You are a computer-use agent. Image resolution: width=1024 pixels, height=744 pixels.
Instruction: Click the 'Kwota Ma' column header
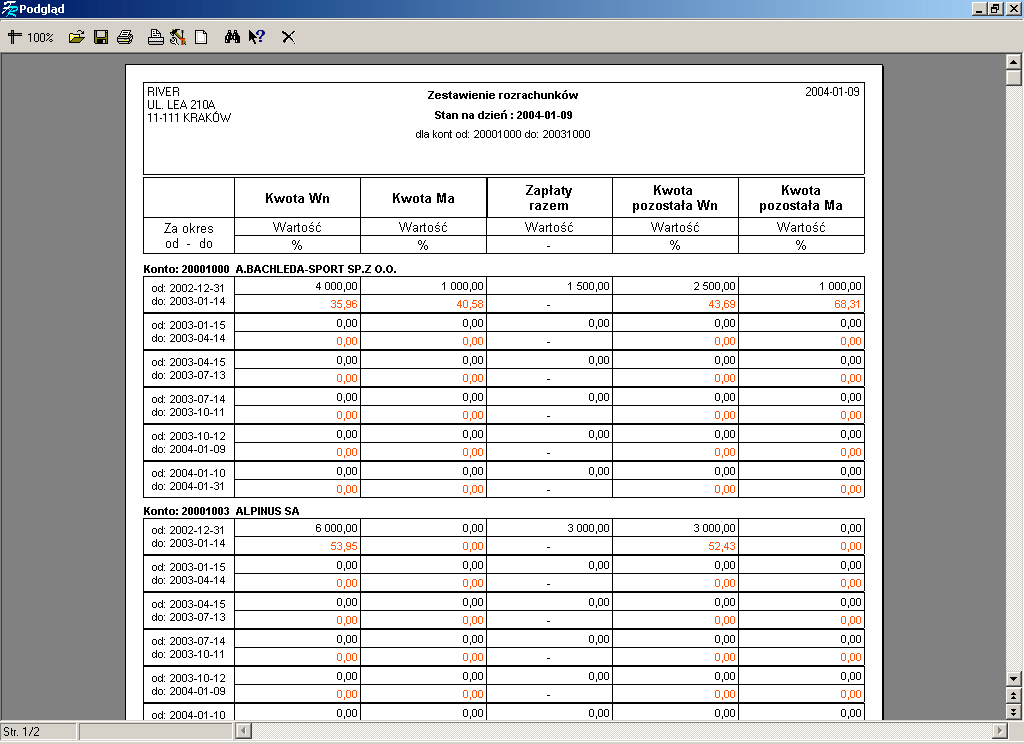tap(423, 198)
